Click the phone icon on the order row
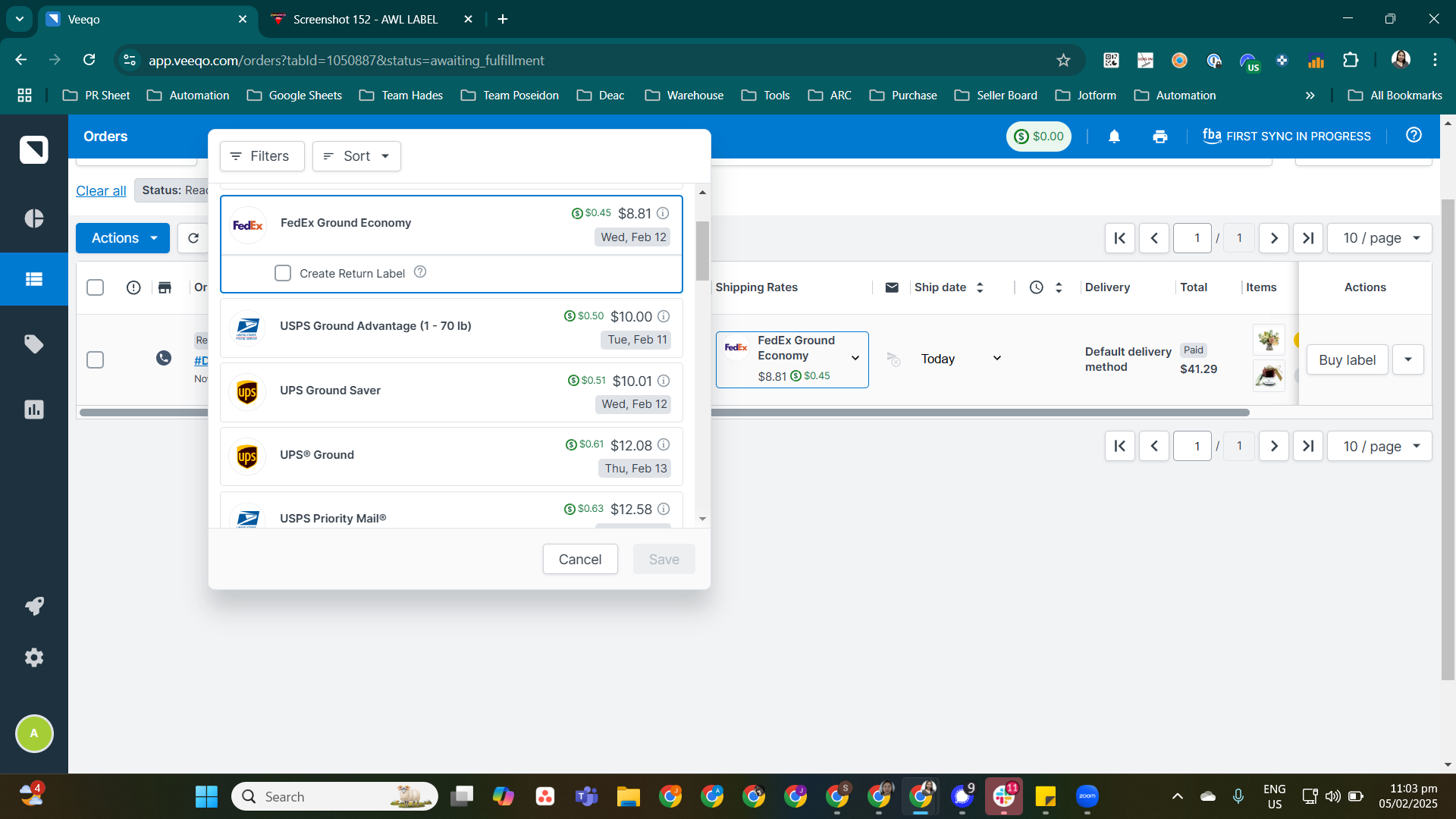Viewport: 1456px width, 819px height. (x=164, y=358)
